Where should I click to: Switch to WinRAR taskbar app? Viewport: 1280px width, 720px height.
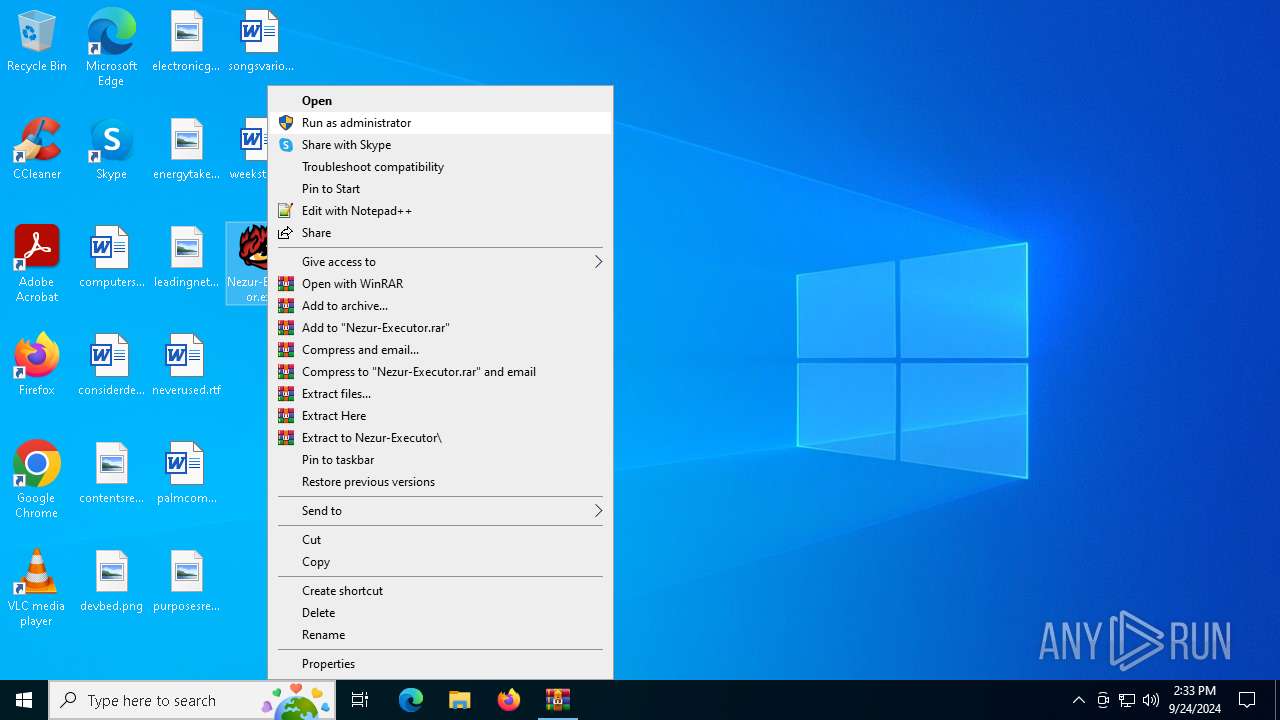click(558, 700)
